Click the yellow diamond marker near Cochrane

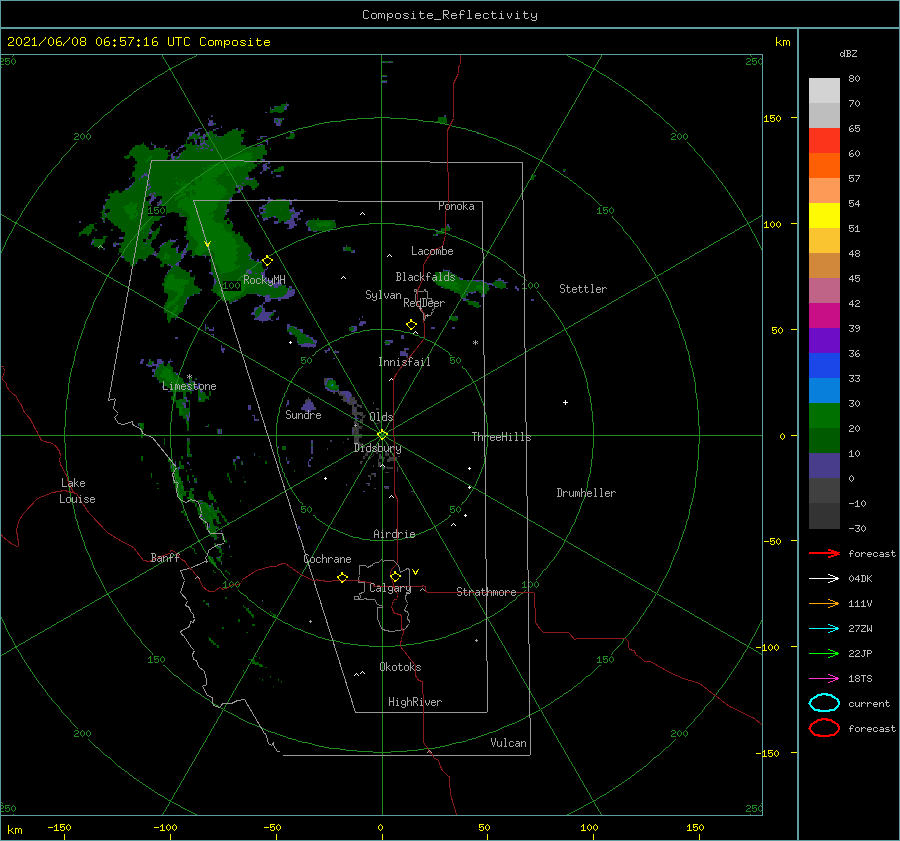(x=342, y=577)
